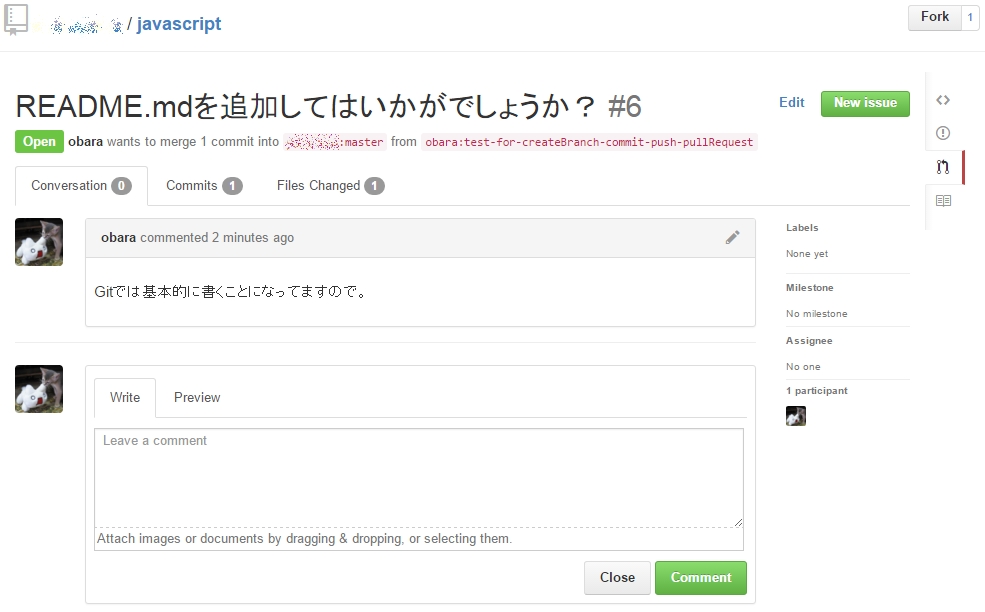The width and height of the screenshot is (985, 612).
Task: Select the Write tab in comment editor
Action: click(125, 398)
